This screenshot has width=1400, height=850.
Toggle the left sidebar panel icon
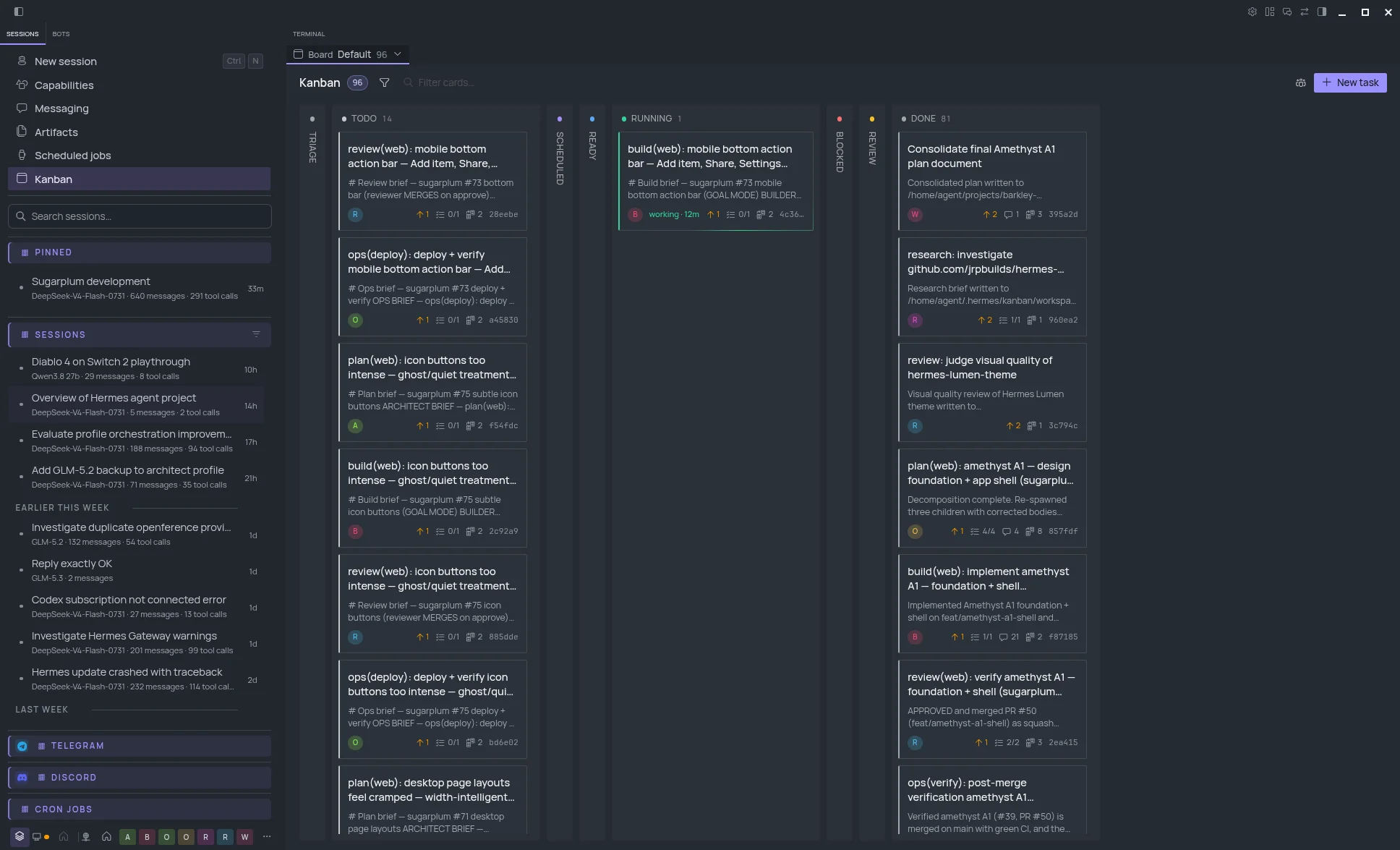point(19,12)
